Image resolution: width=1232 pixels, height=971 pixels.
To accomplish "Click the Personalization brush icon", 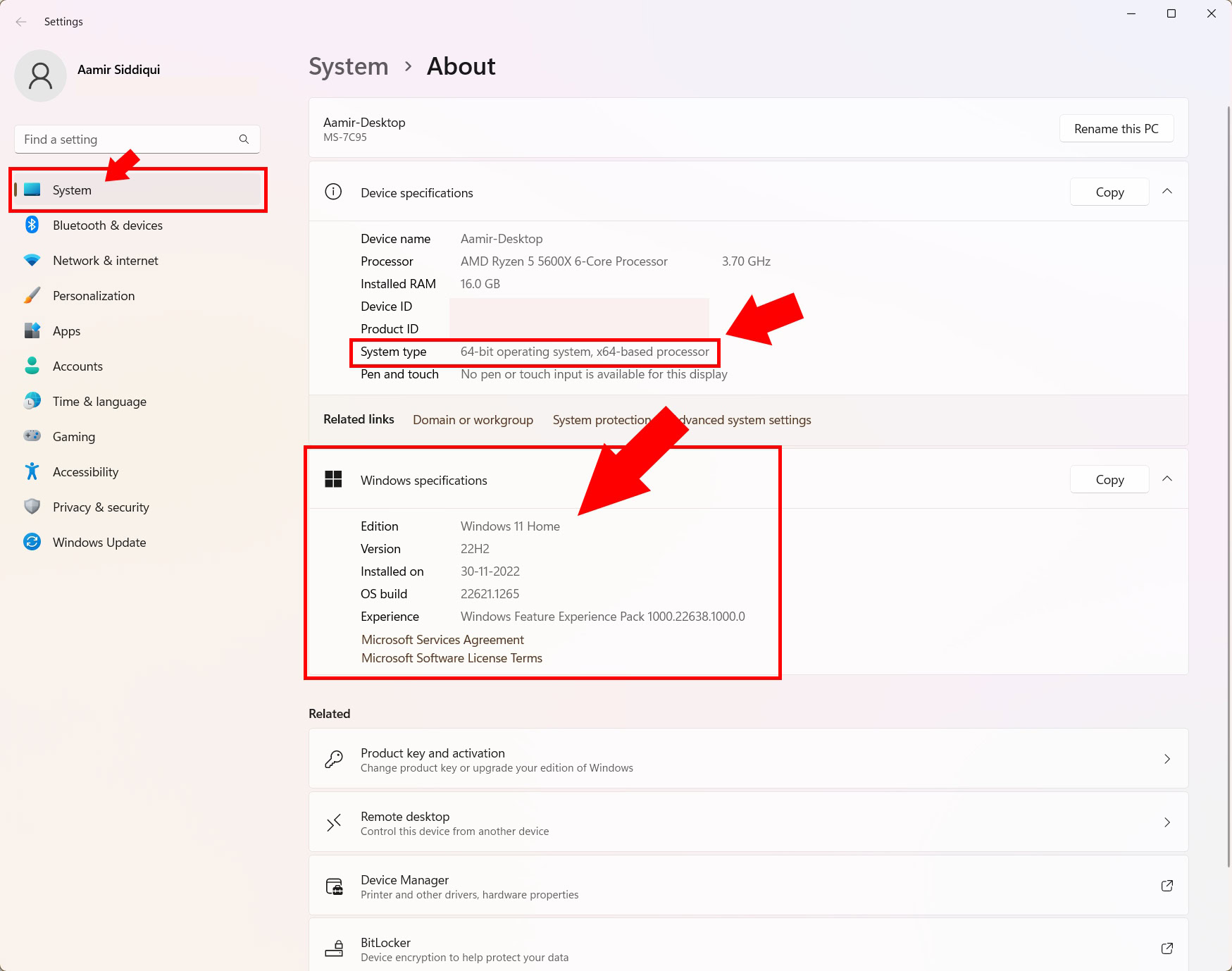I will click(x=32, y=295).
